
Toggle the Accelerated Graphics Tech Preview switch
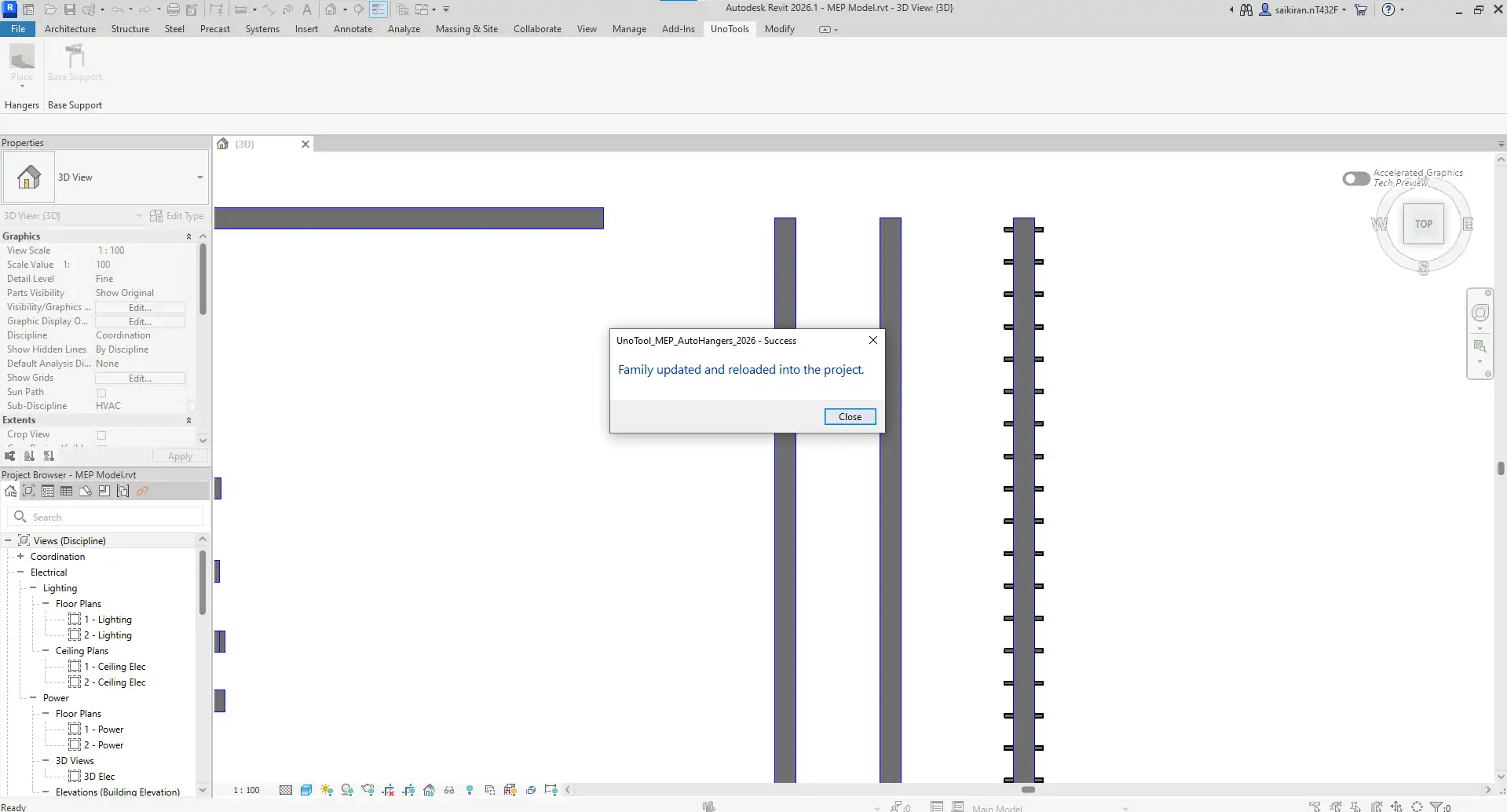coord(1355,179)
